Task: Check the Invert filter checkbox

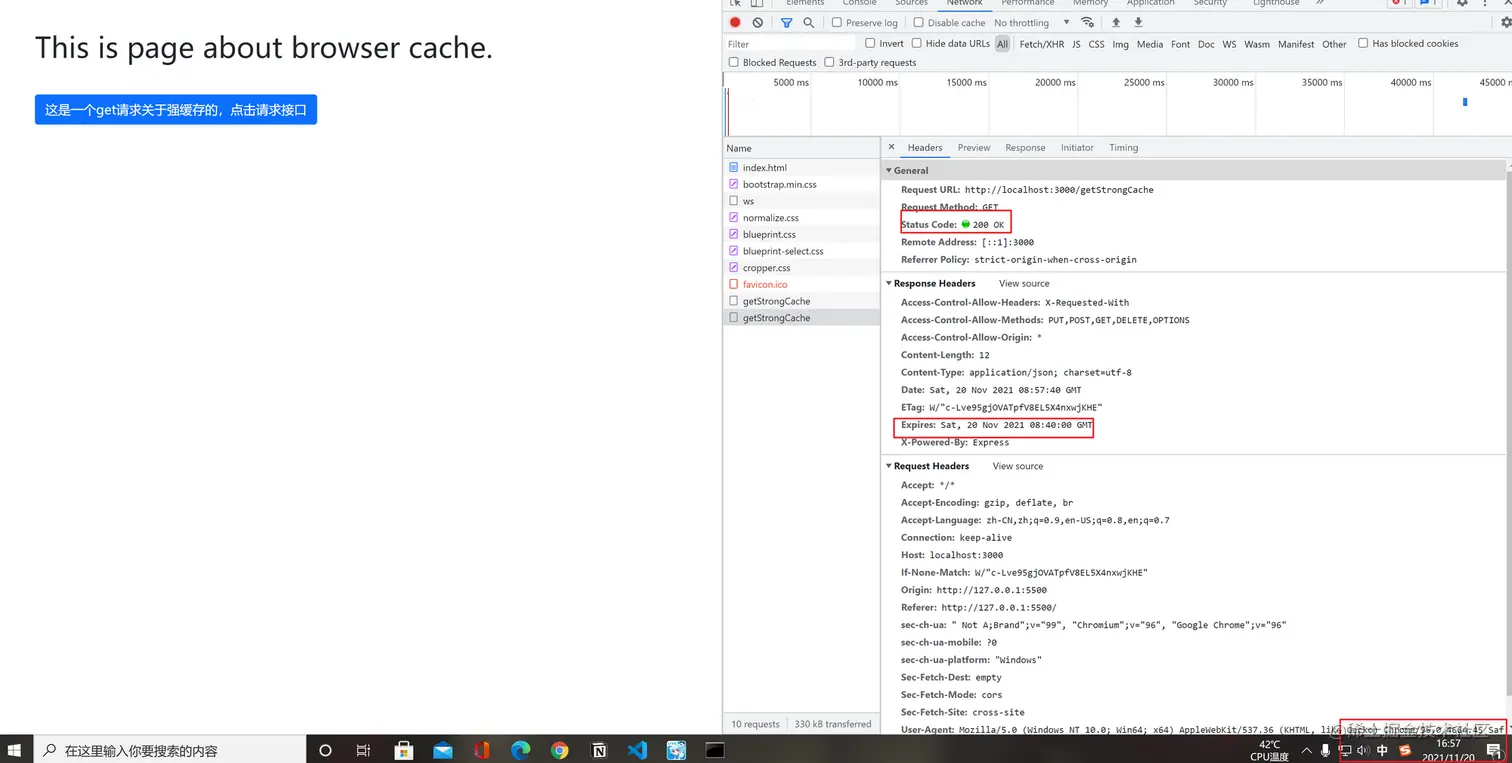Action: [870, 43]
